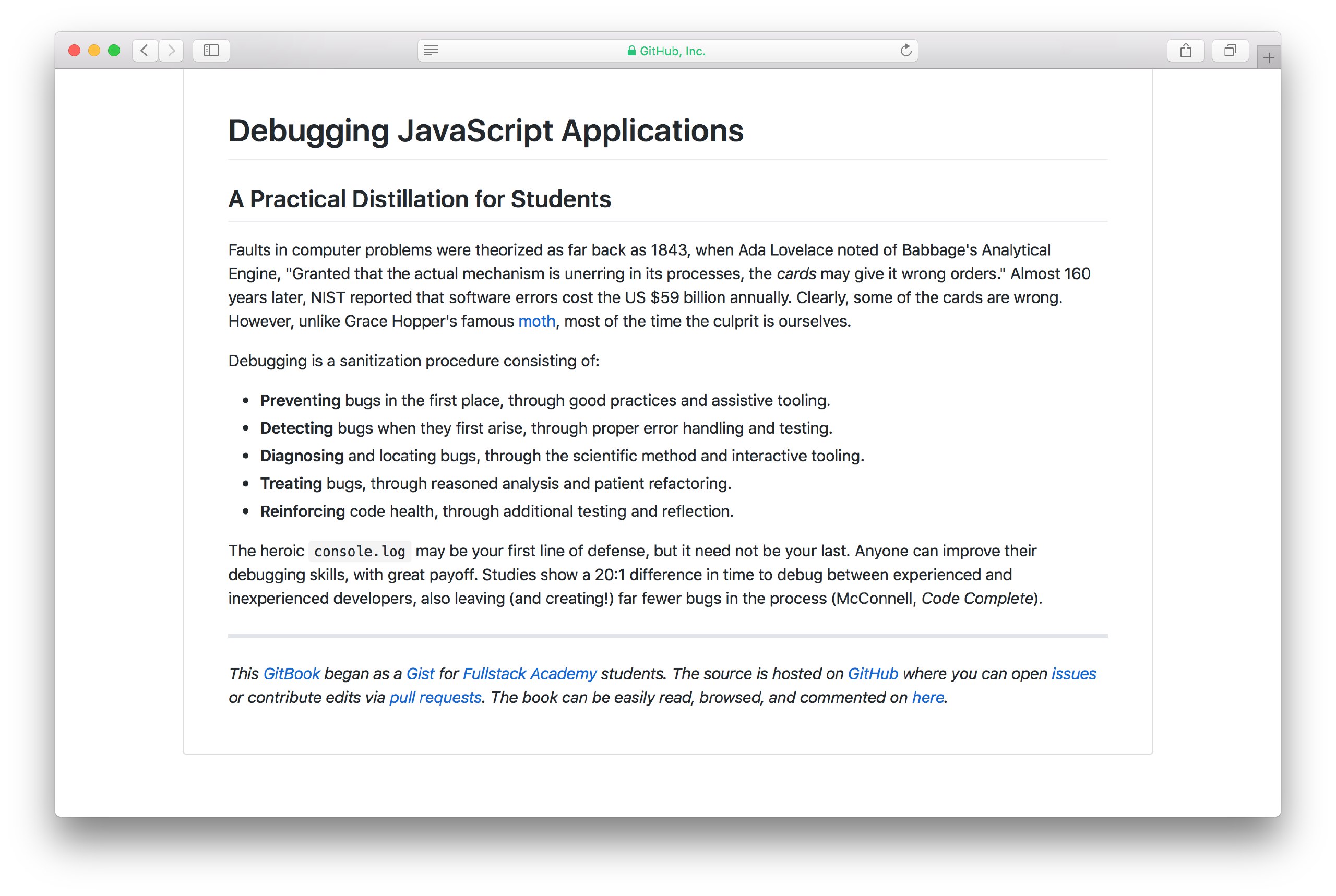Viewport: 1336px width, 896px height.
Task: Click the italic 'Code Complete' title
Action: [x=977, y=598]
